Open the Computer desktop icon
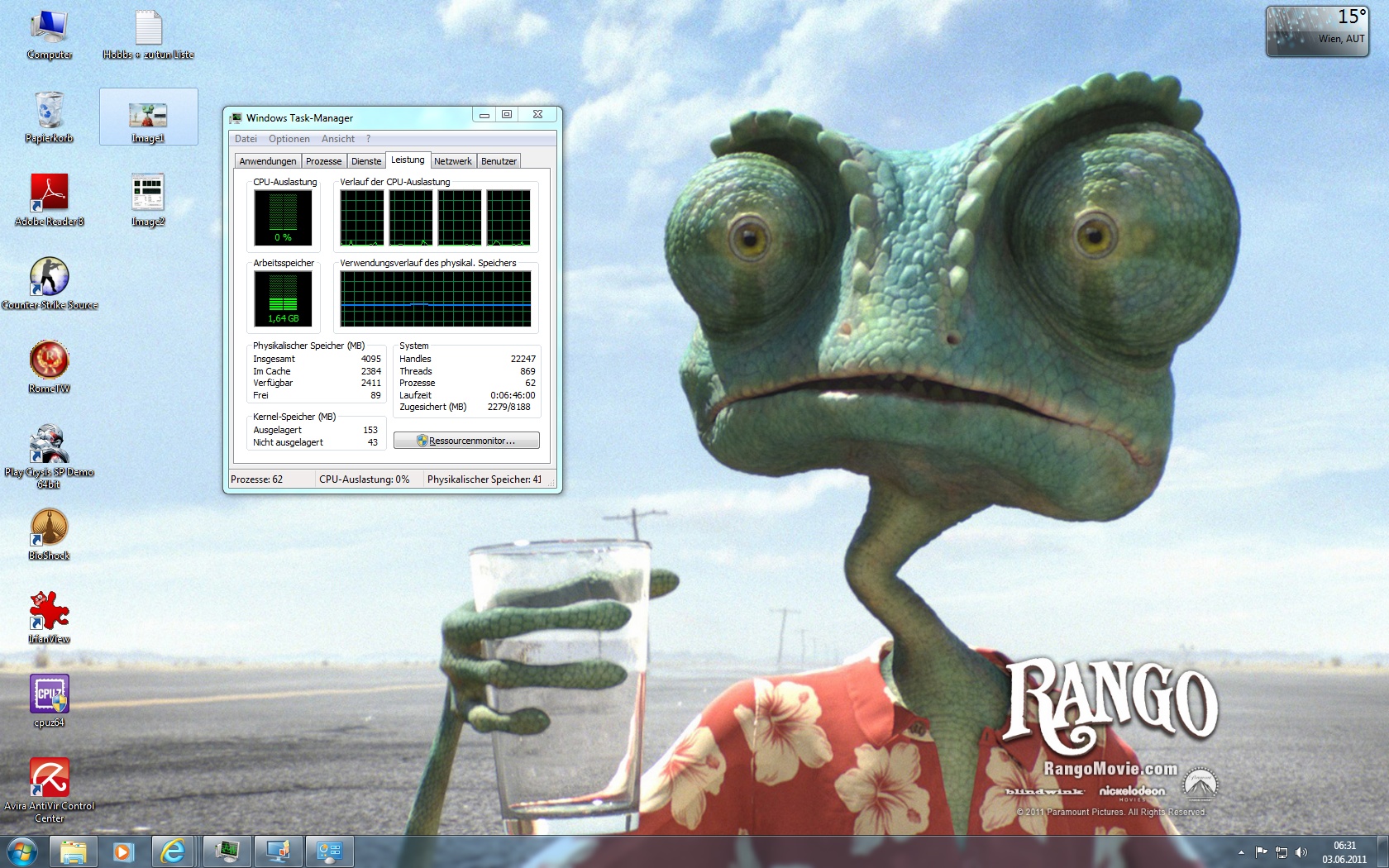This screenshot has height=868, width=1389. click(x=49, y=35)
